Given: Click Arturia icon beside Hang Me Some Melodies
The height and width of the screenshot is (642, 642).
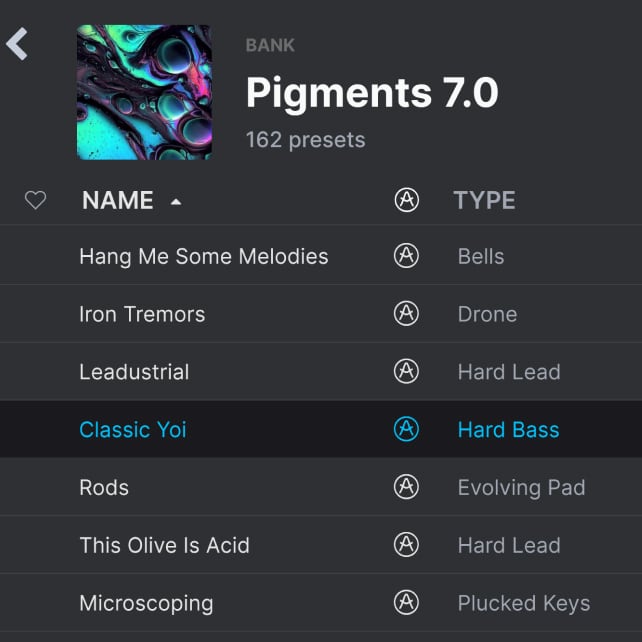Looking at the screenshot, I should tap(406, 256).
